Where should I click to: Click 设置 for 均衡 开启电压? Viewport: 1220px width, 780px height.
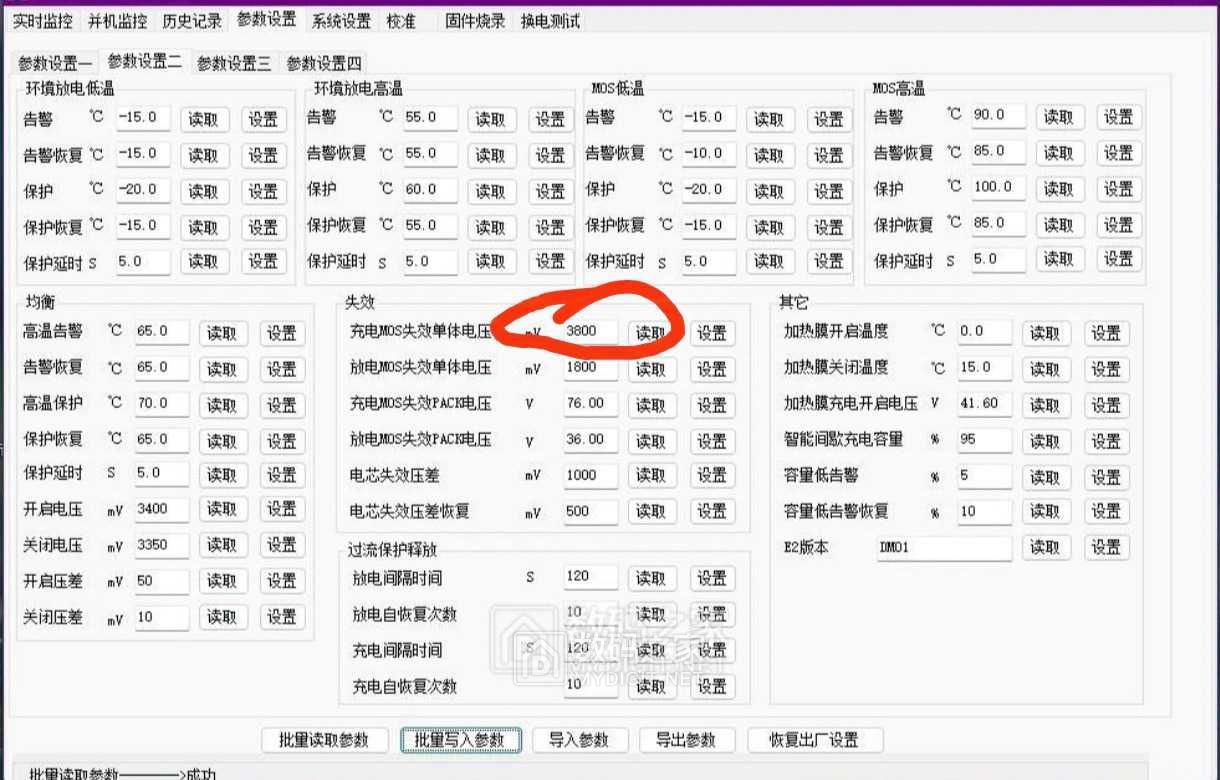[x=281, y=510]
